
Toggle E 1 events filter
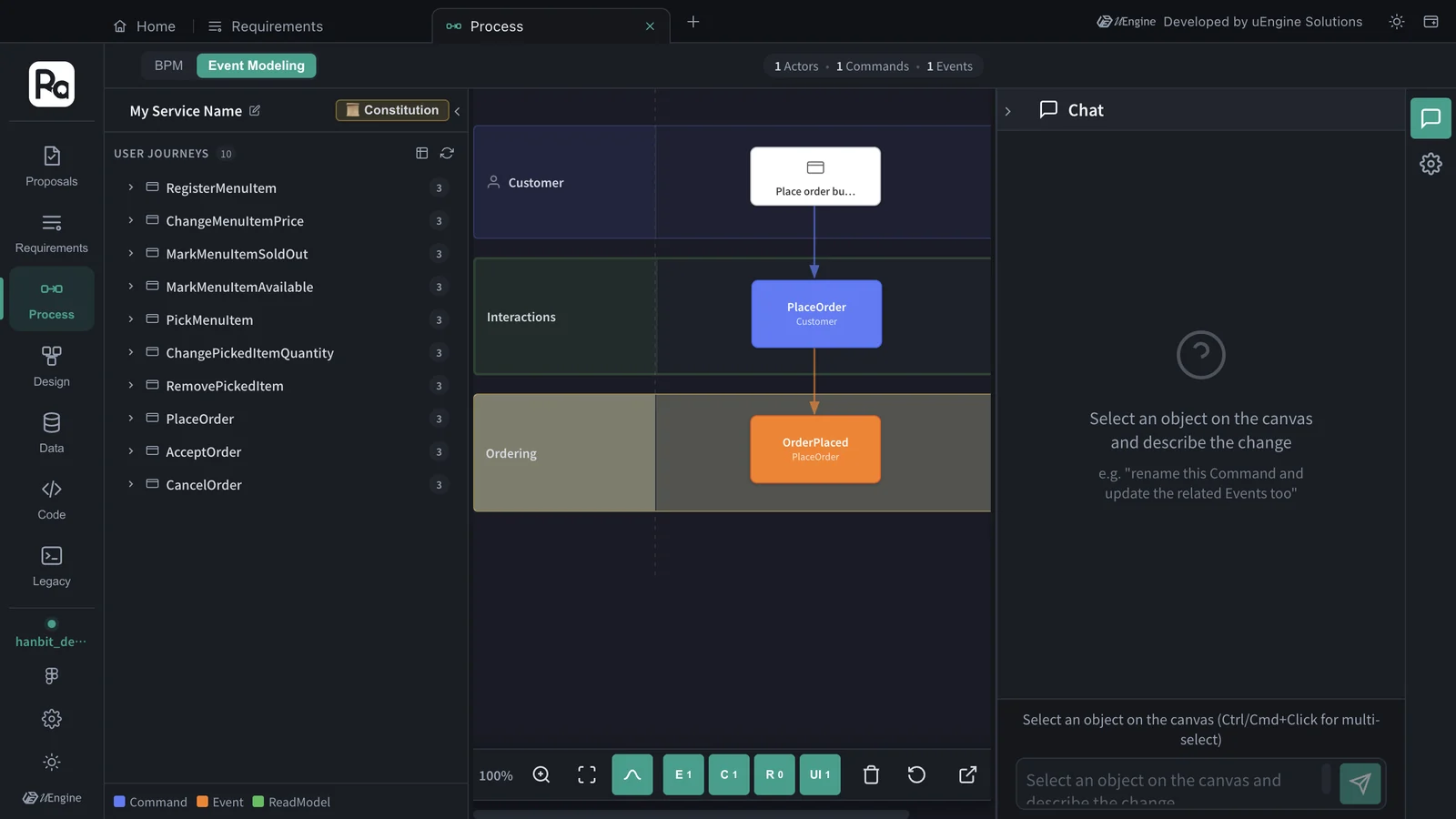[x=683, y=774]
